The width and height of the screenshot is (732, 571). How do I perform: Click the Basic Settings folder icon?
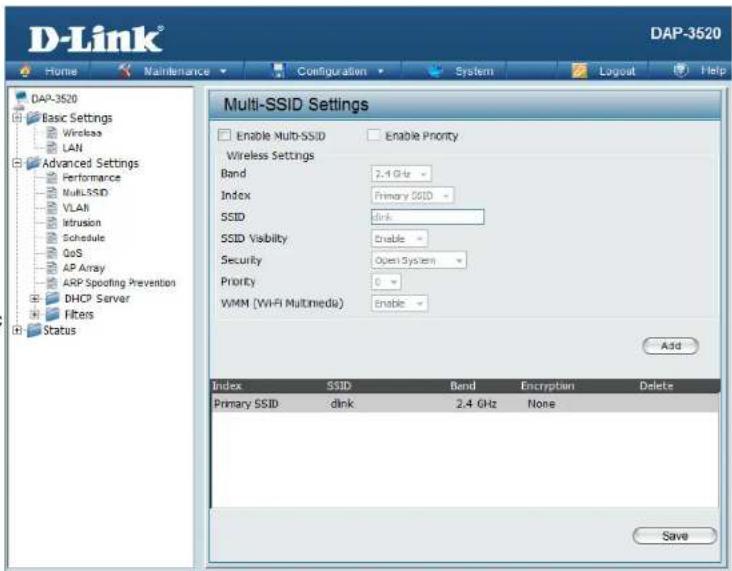pyautogui.click(x=33, y=118)
